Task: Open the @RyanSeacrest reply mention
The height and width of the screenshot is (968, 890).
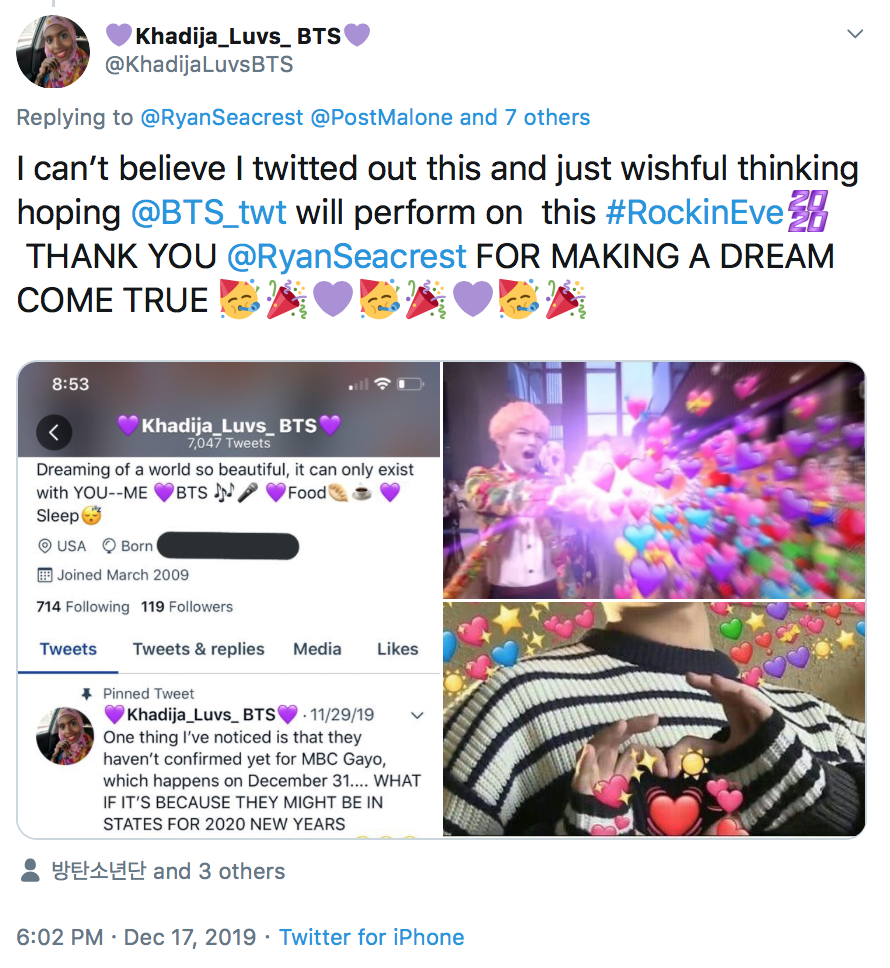Action: pyautogui.click(x=222, y=117)
